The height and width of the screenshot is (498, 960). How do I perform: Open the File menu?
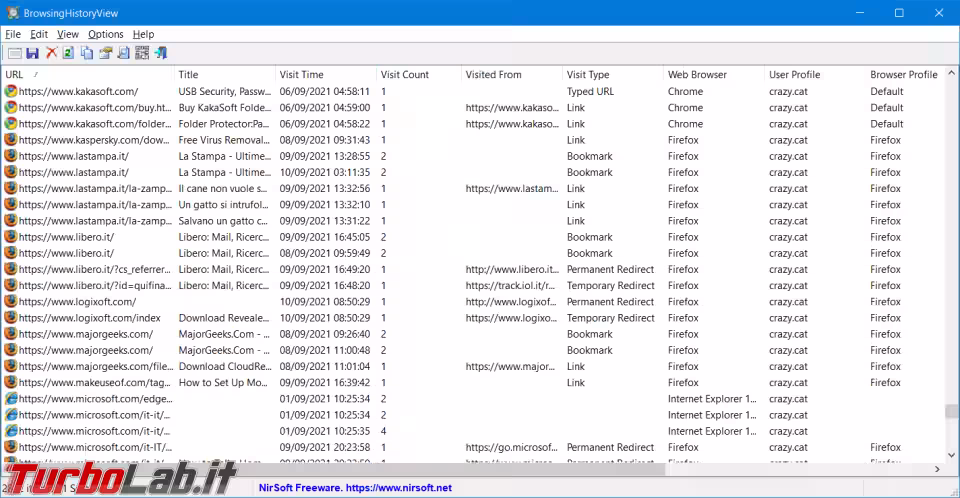tap(13, 34)
